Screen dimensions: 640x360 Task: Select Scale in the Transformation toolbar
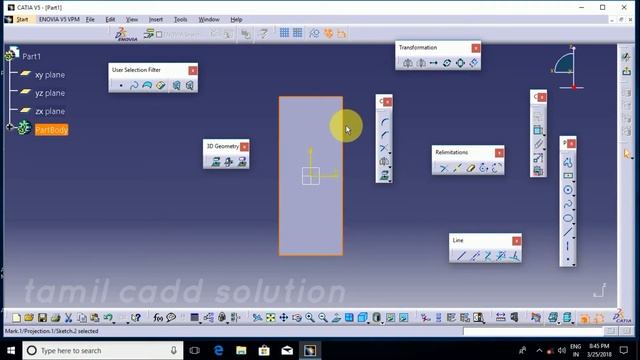click(460, 63)
